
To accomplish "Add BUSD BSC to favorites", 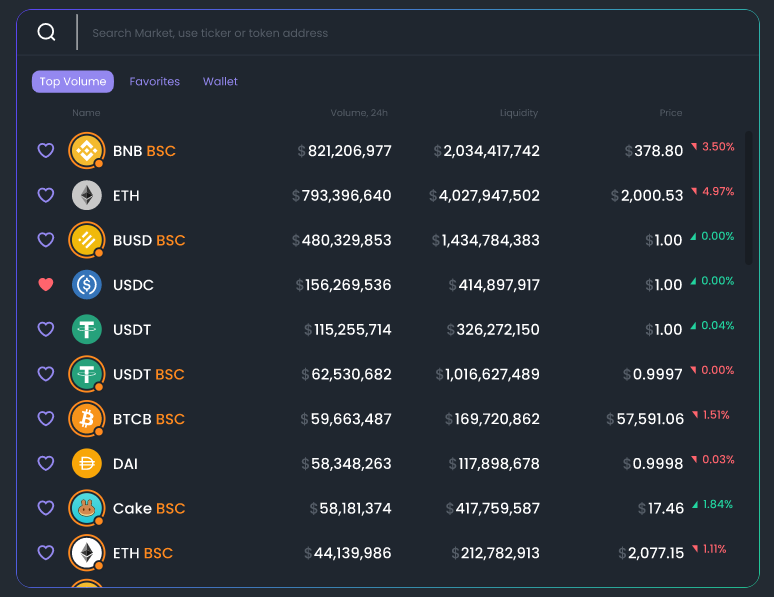I will pos(46,240).
